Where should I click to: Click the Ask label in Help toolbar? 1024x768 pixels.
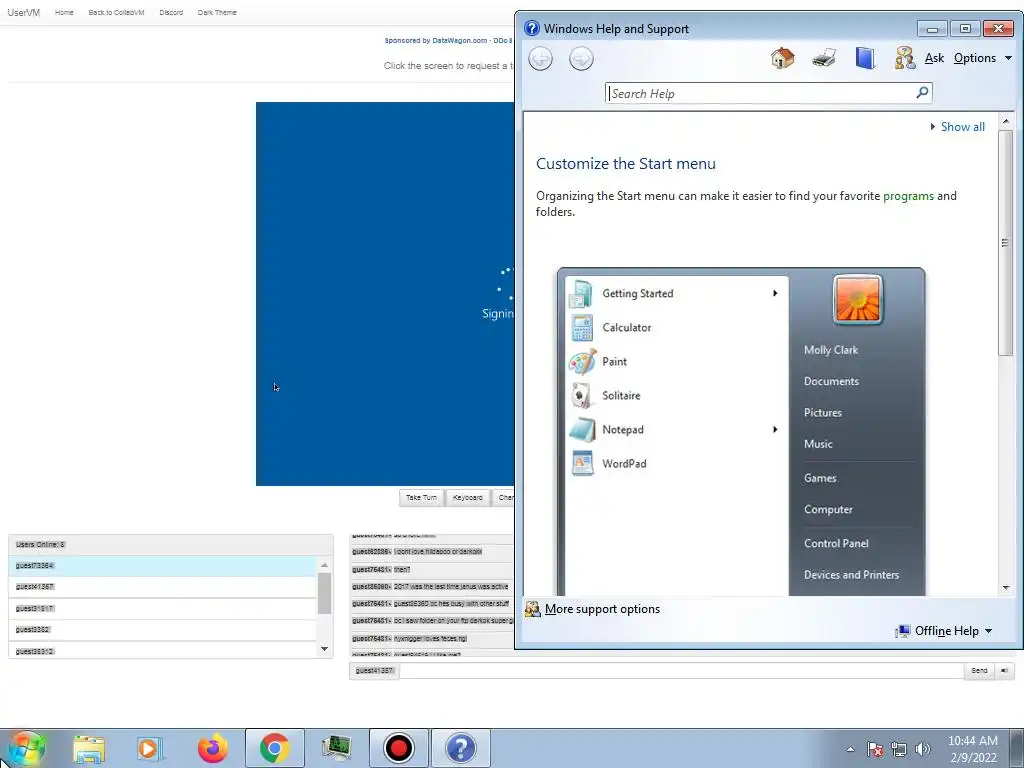coord(934,58)
